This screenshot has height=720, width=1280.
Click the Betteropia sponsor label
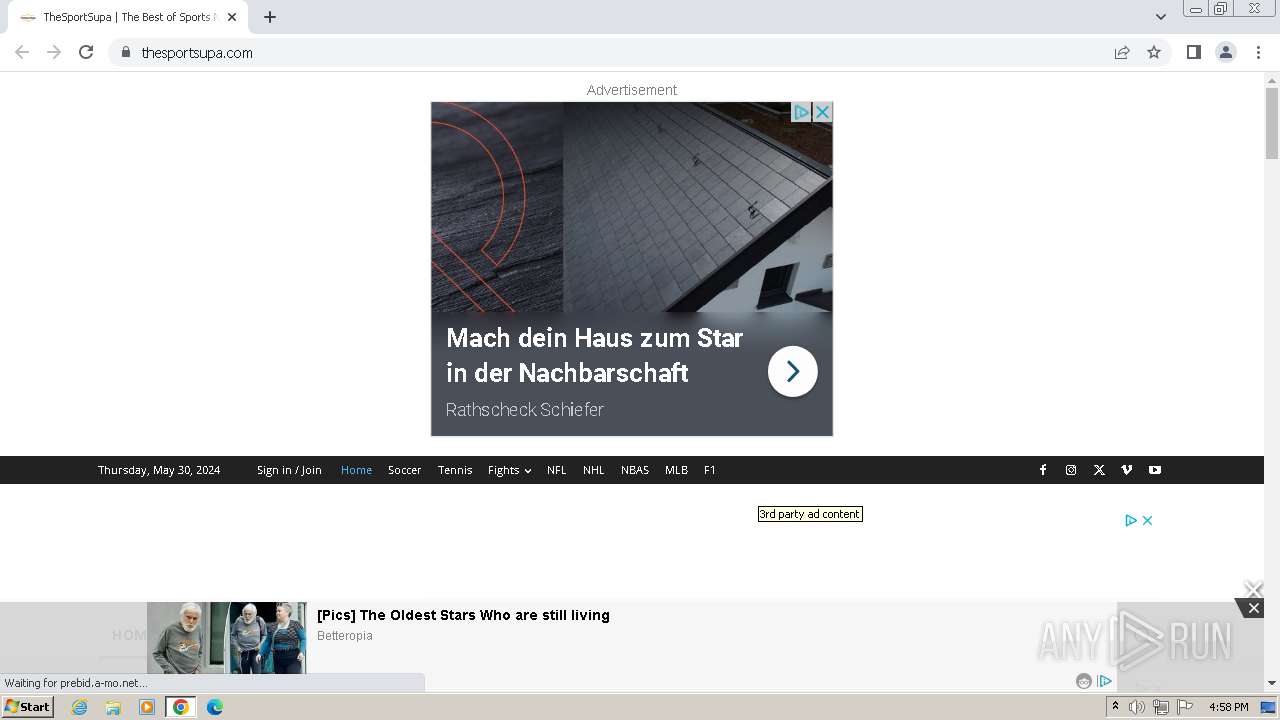click(x=345, y=636)
